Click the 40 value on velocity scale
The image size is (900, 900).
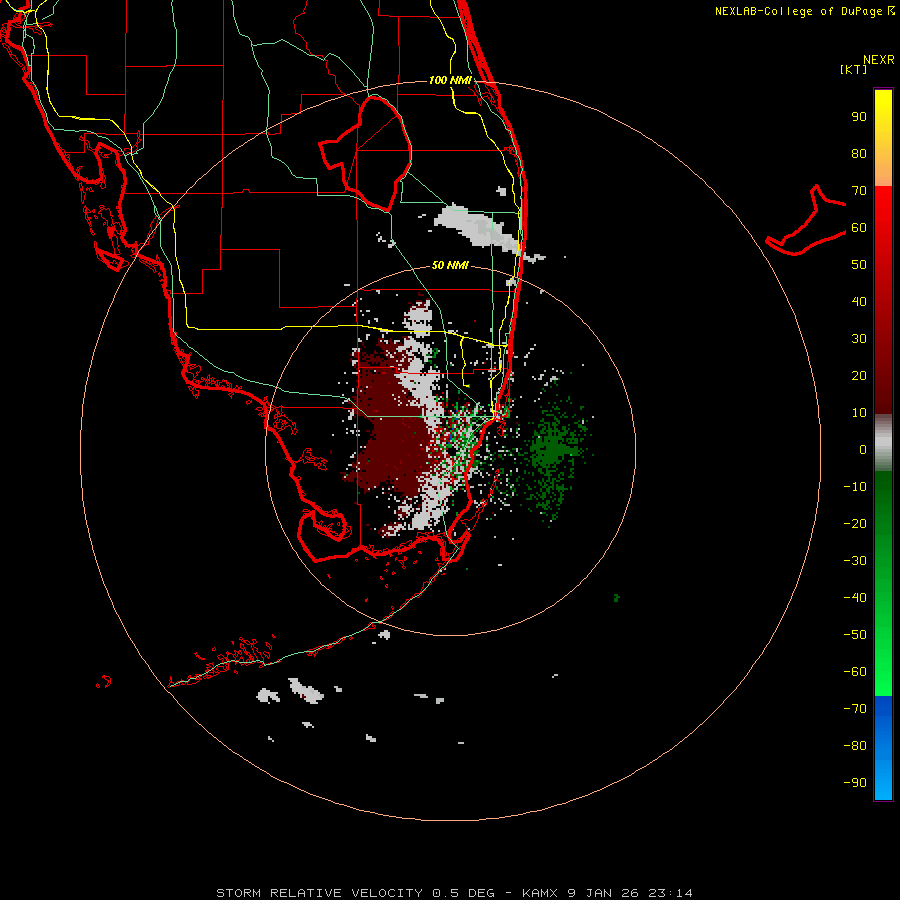point(859,302)
